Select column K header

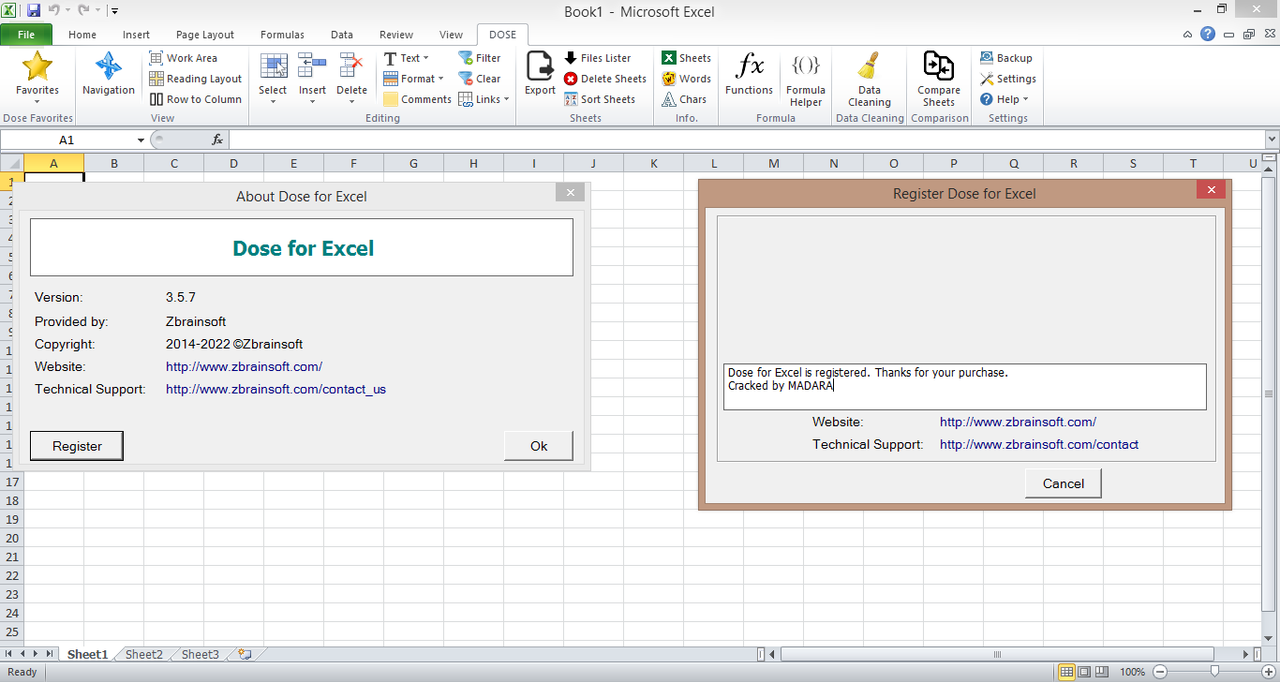[653, 163]
